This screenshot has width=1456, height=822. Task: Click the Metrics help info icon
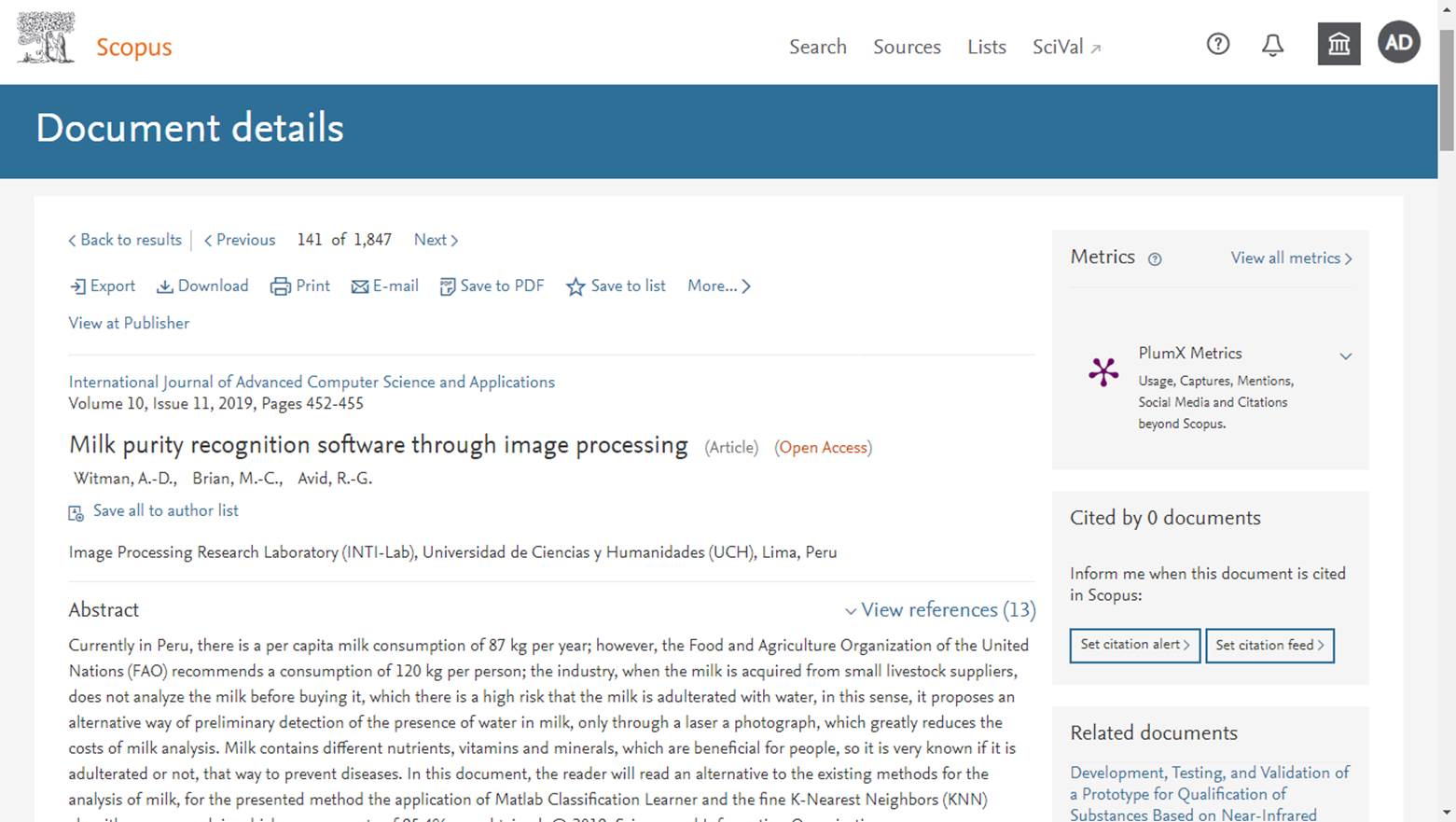point(1155,259)
